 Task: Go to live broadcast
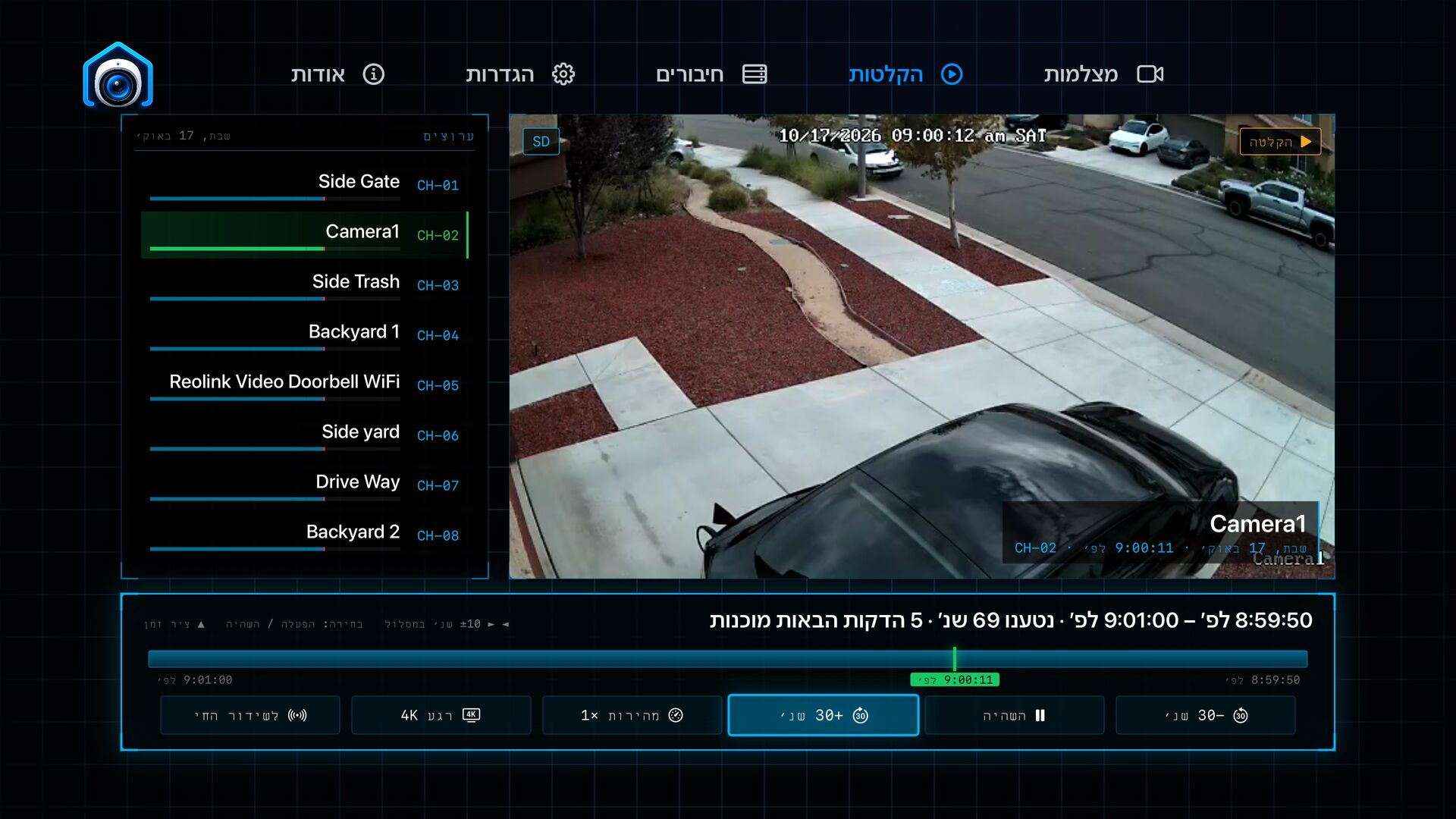tap(249, 715)
